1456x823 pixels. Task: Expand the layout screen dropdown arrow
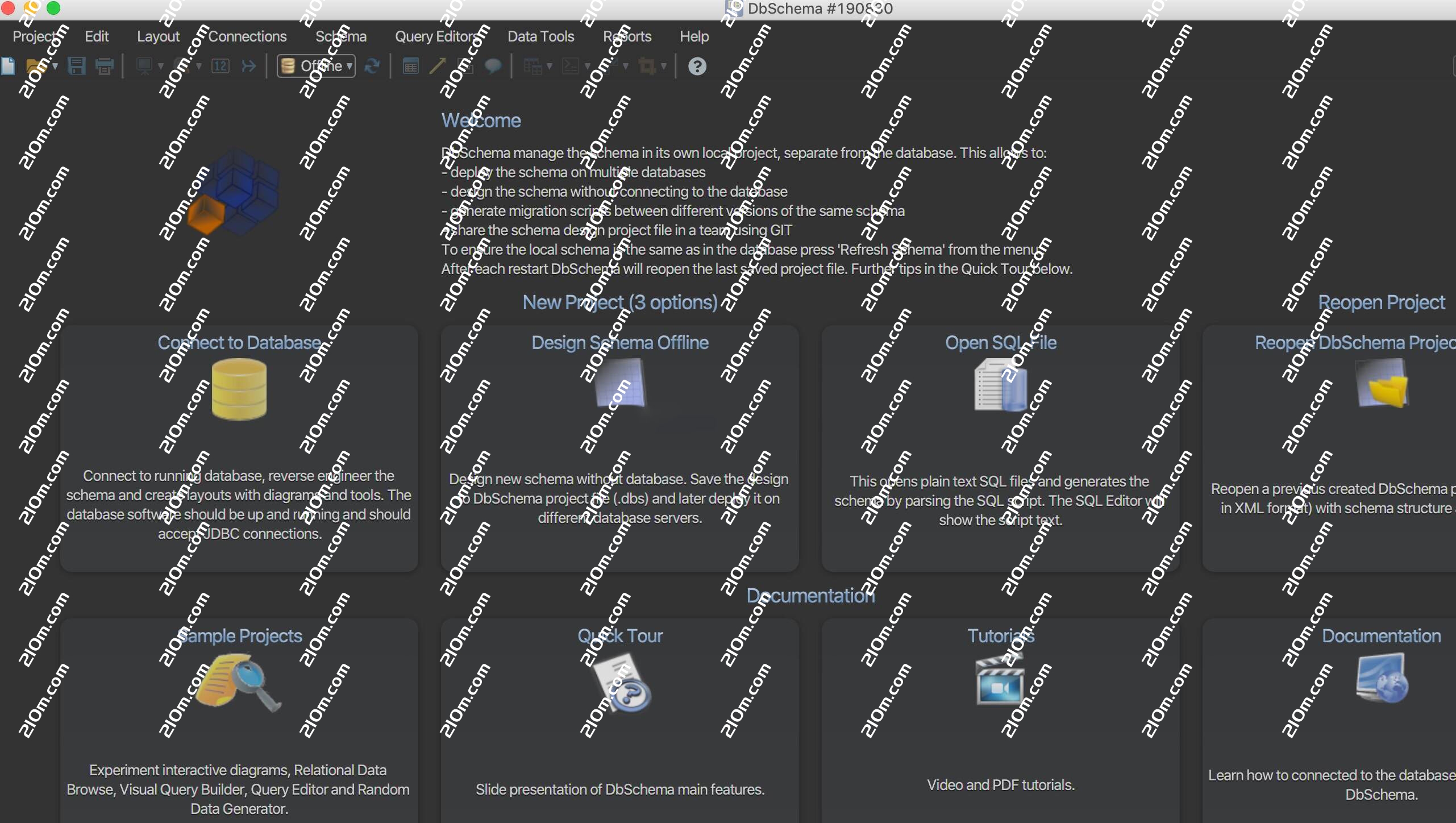(x=161, y=66)
